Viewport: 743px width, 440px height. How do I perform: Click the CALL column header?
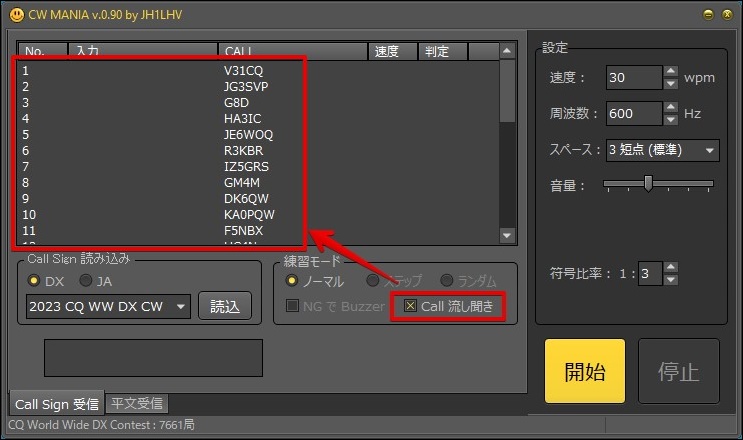[x=293, y=51]
